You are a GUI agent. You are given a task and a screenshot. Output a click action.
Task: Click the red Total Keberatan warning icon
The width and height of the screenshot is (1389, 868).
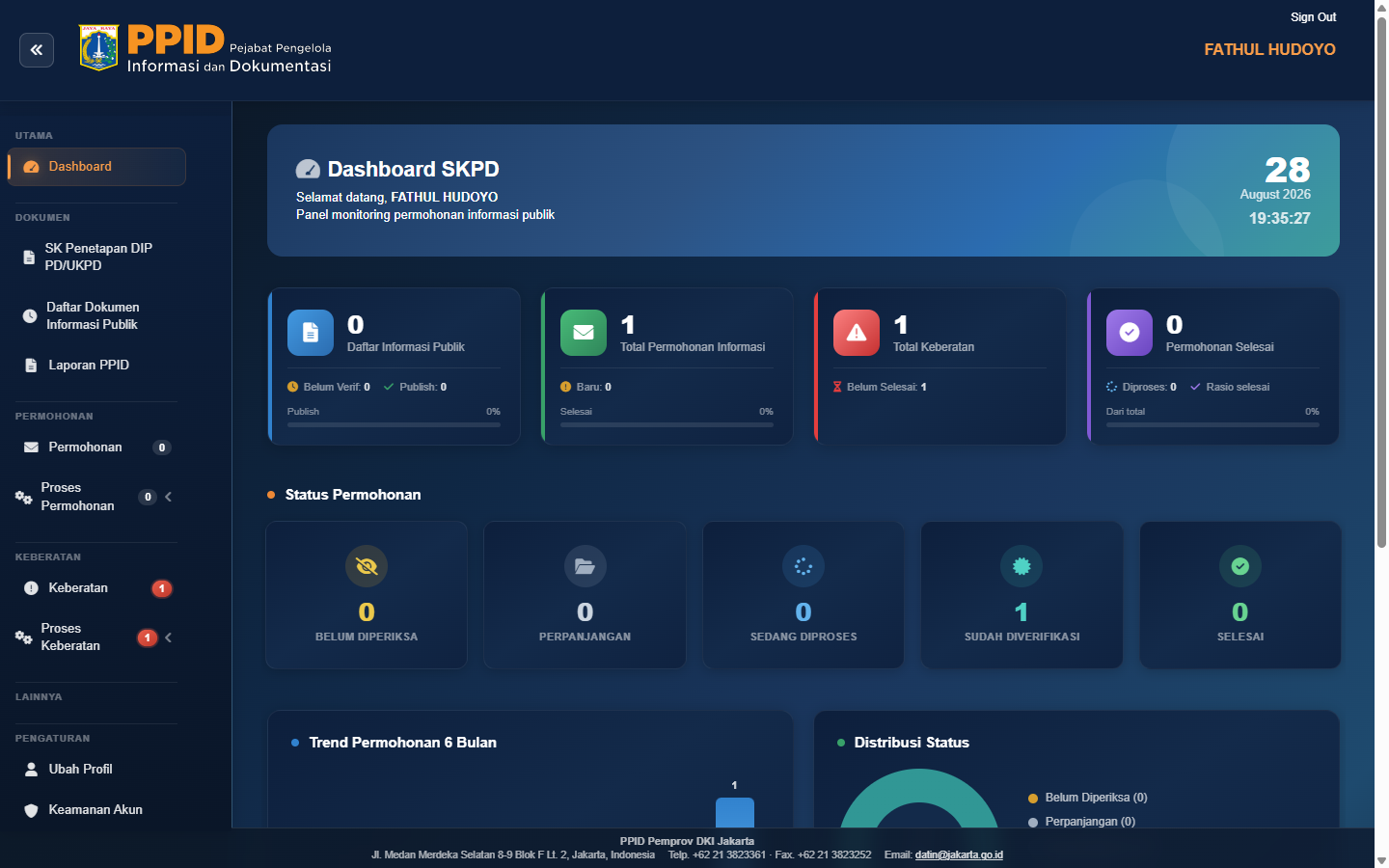857,333
